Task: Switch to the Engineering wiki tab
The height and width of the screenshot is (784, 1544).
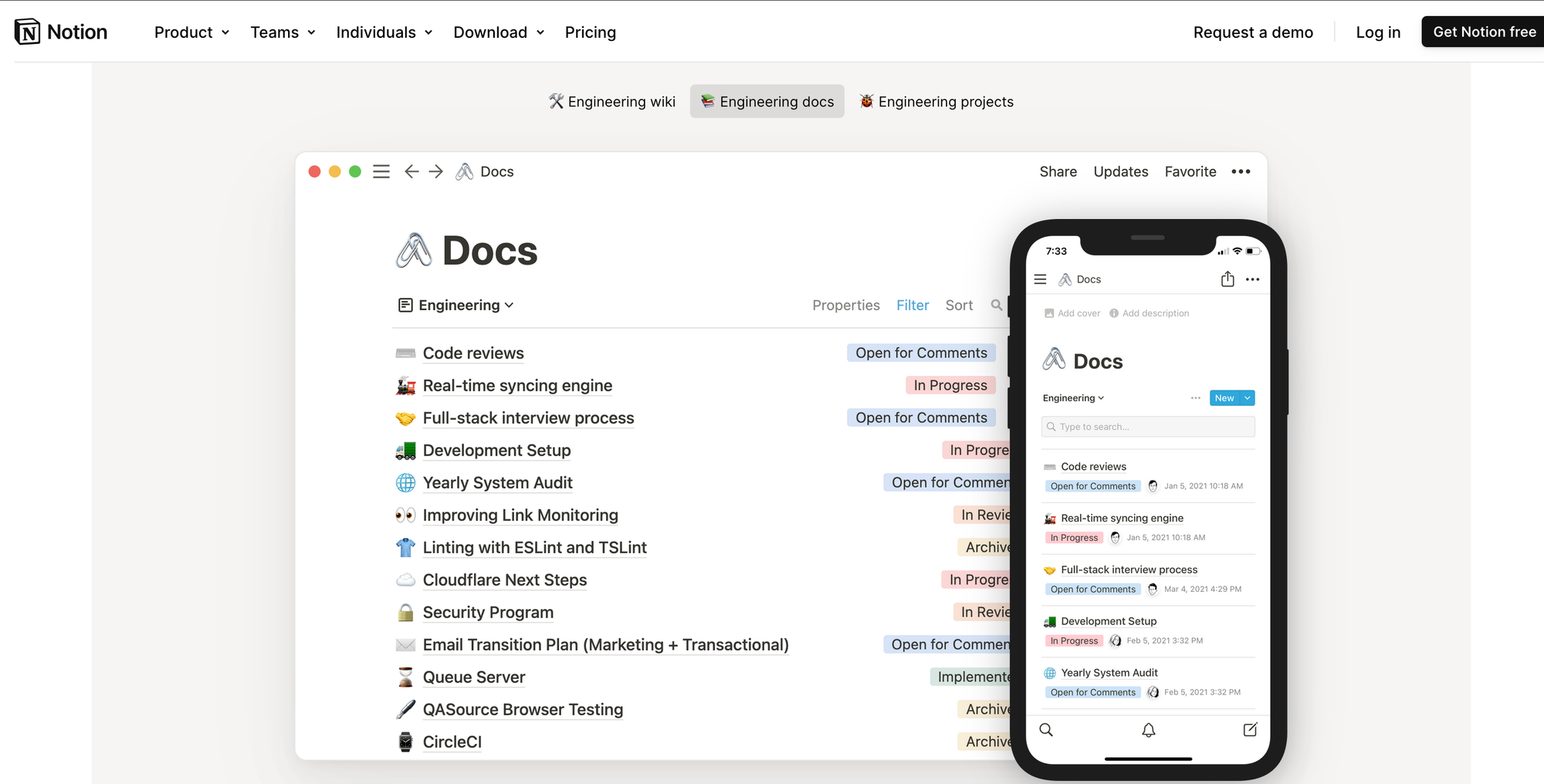Action: click(x=611, y=102)
